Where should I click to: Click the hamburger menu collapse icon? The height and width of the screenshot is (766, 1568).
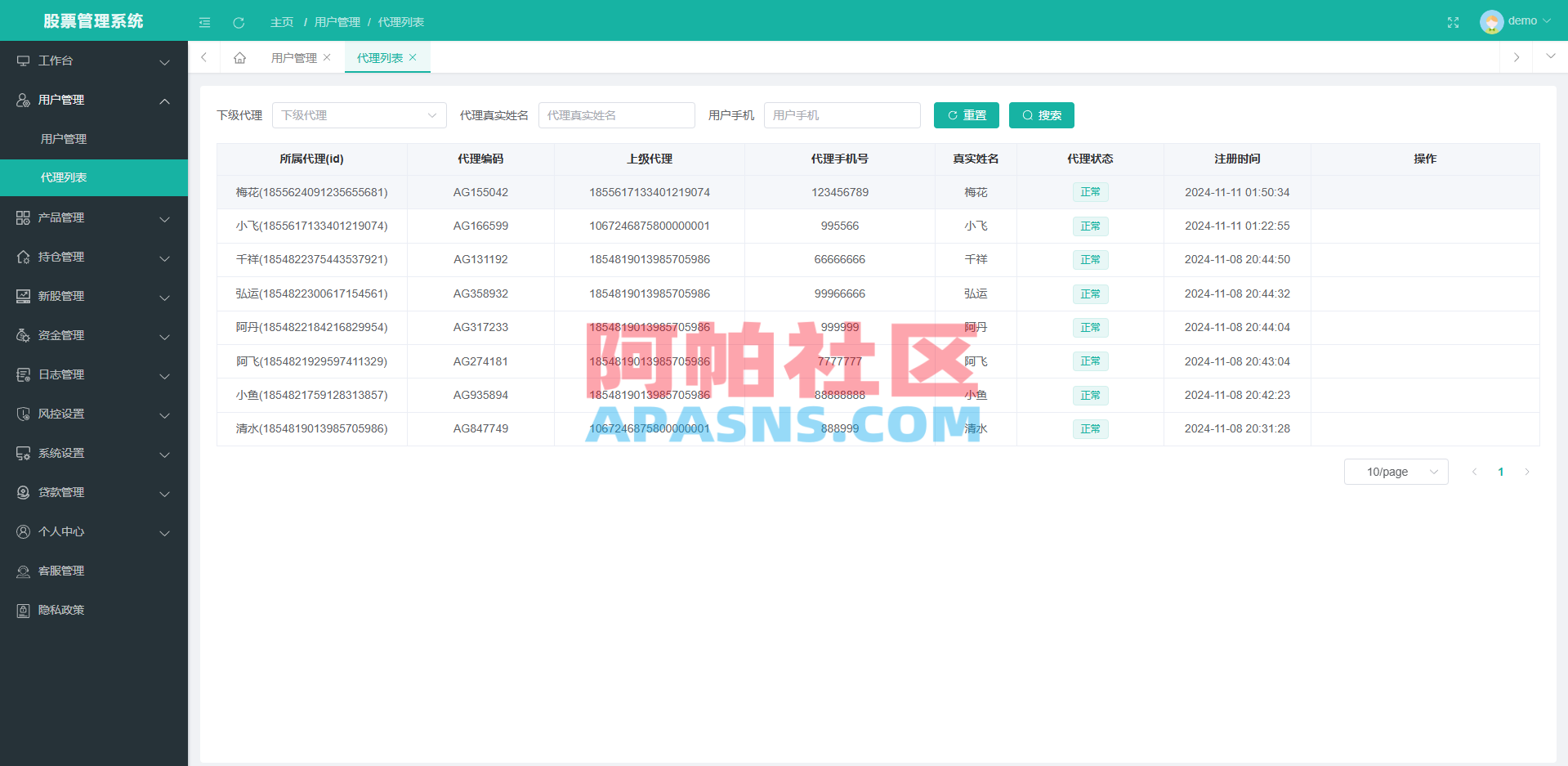click(204, 22)
